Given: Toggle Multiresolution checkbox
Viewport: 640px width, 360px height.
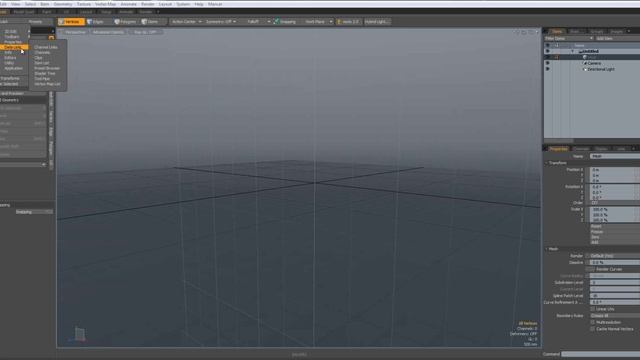Looking at the screenshot, I should [592, 322].
